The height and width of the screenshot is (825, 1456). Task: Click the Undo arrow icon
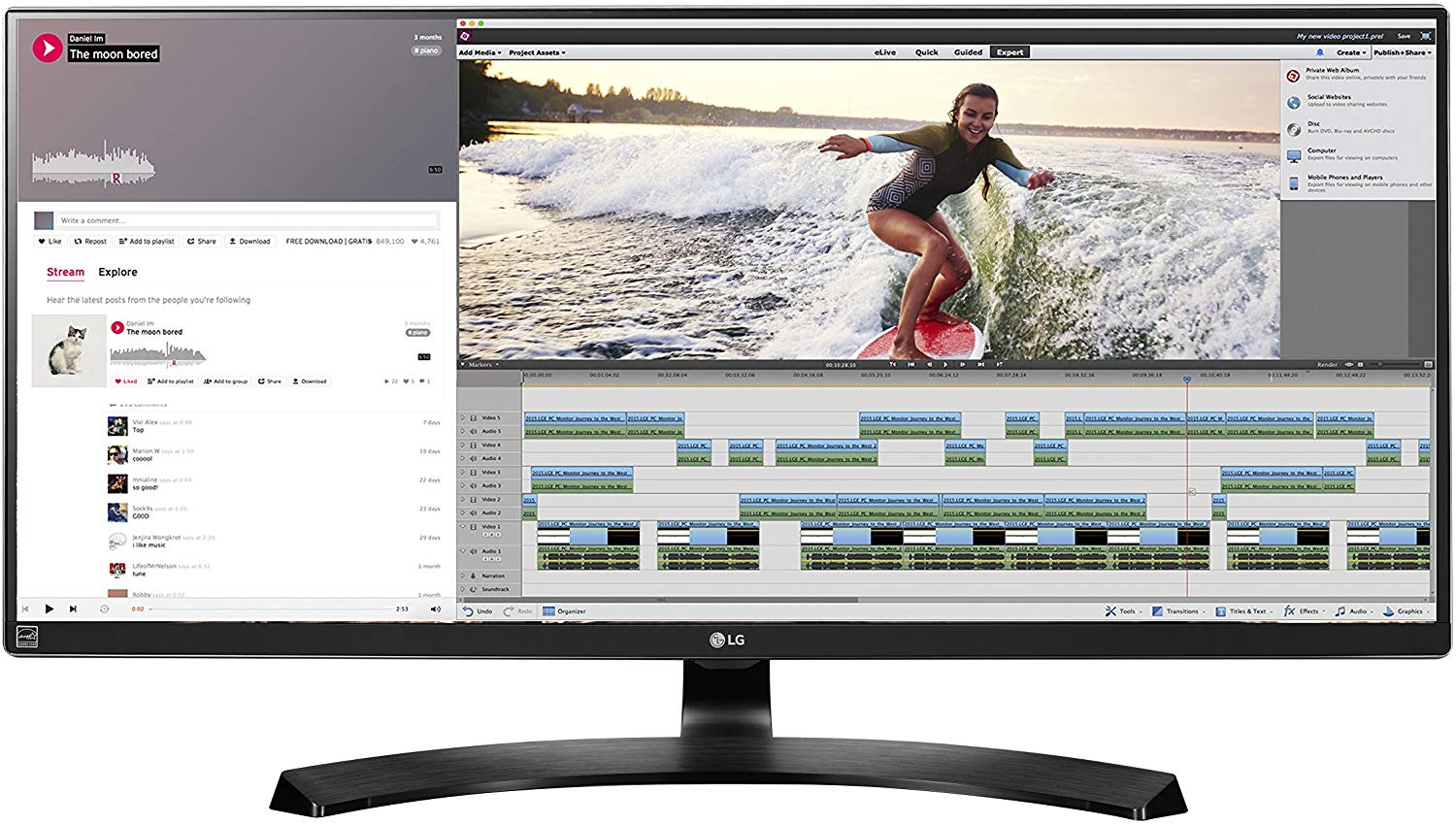tap(468, 611)
